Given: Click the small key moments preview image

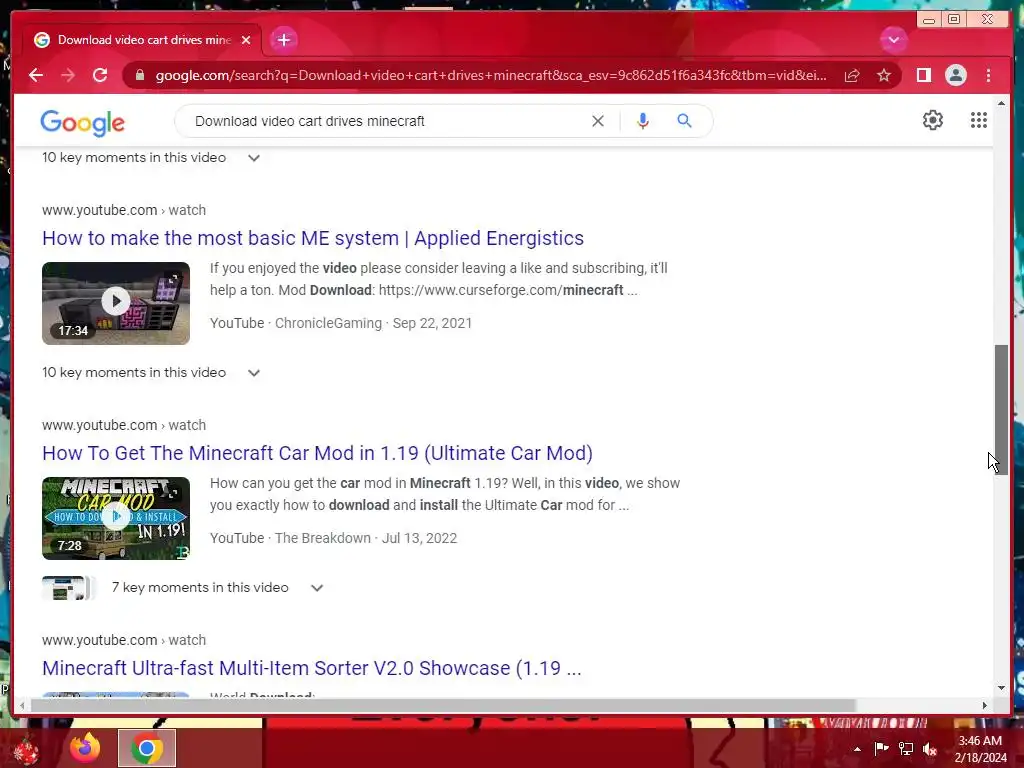Looking at the screenshot, I should pyautogui.click(x=69, y=588).
